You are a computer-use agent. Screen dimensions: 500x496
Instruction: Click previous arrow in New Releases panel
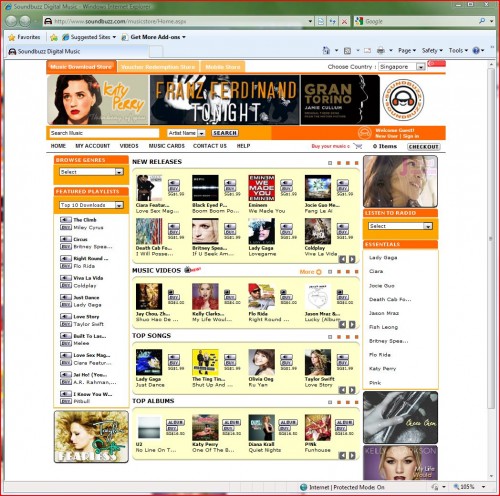342,259
